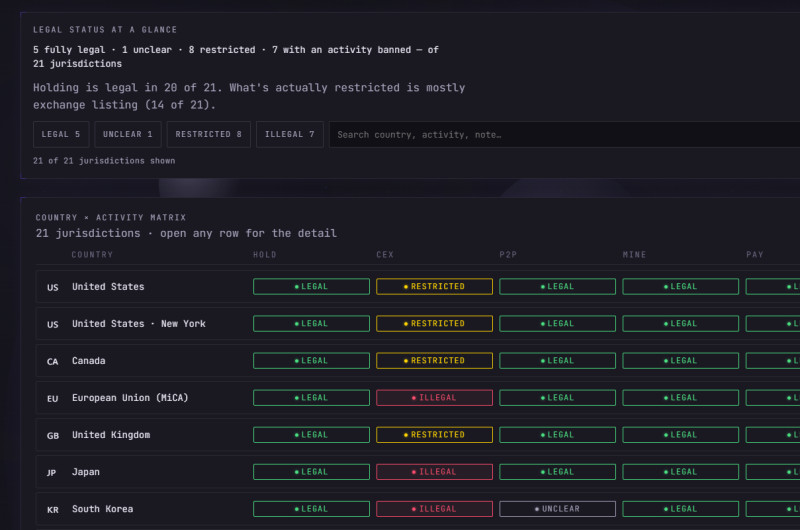Click the CEX column header
800x530 pixels.
point(385,255)
